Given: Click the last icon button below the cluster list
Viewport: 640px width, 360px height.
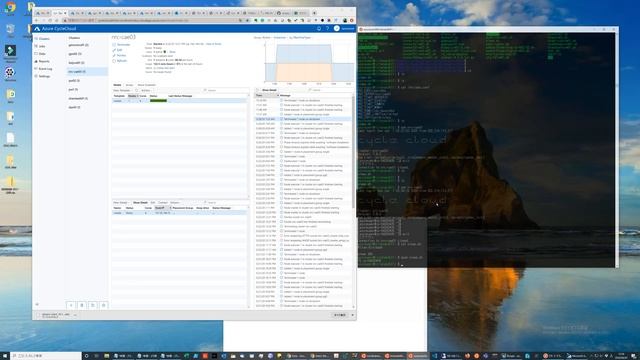Looking at the screenshot, I should (104, 305).
